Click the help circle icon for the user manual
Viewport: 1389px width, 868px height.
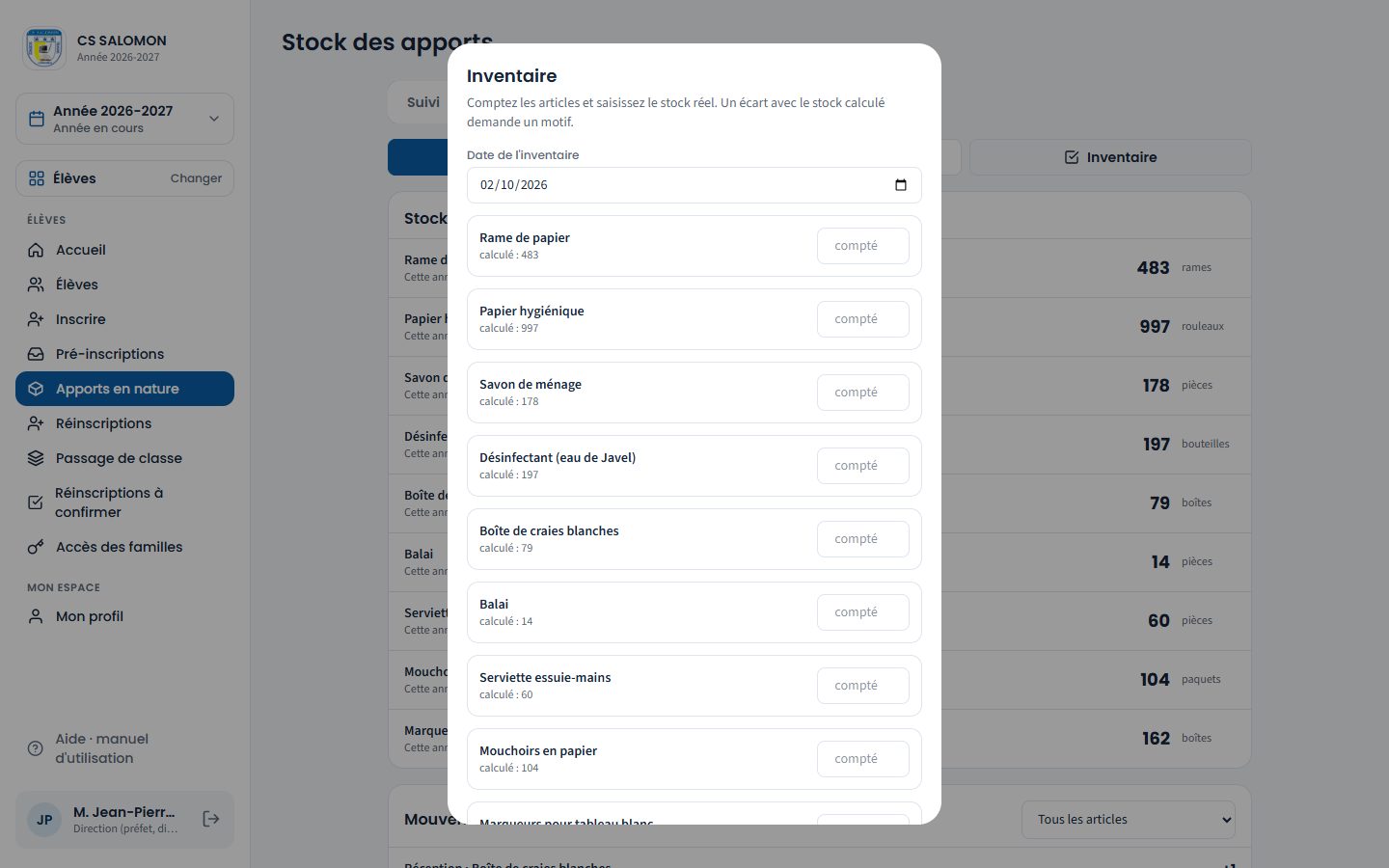pos(36,748)
